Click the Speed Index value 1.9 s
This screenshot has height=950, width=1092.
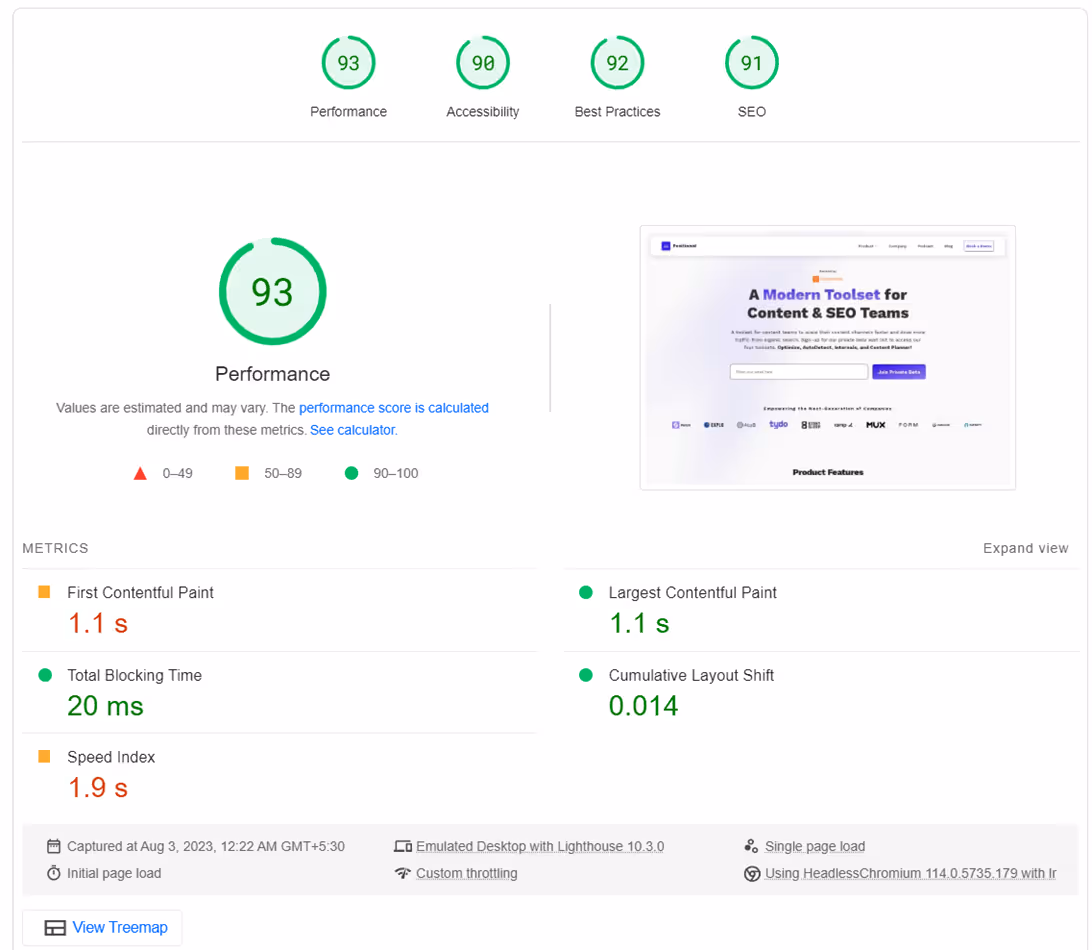98,788
